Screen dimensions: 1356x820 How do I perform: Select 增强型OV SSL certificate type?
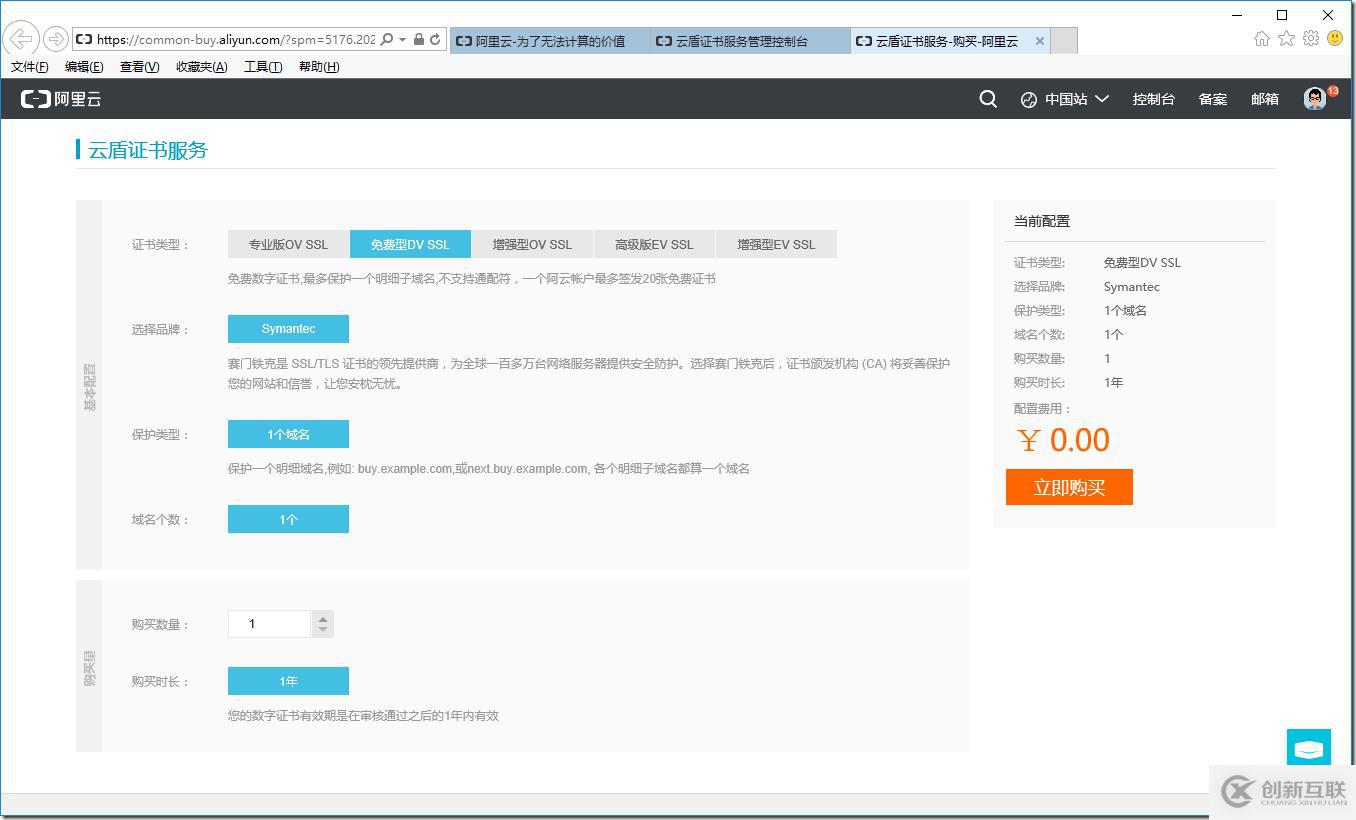pos(532,244)
